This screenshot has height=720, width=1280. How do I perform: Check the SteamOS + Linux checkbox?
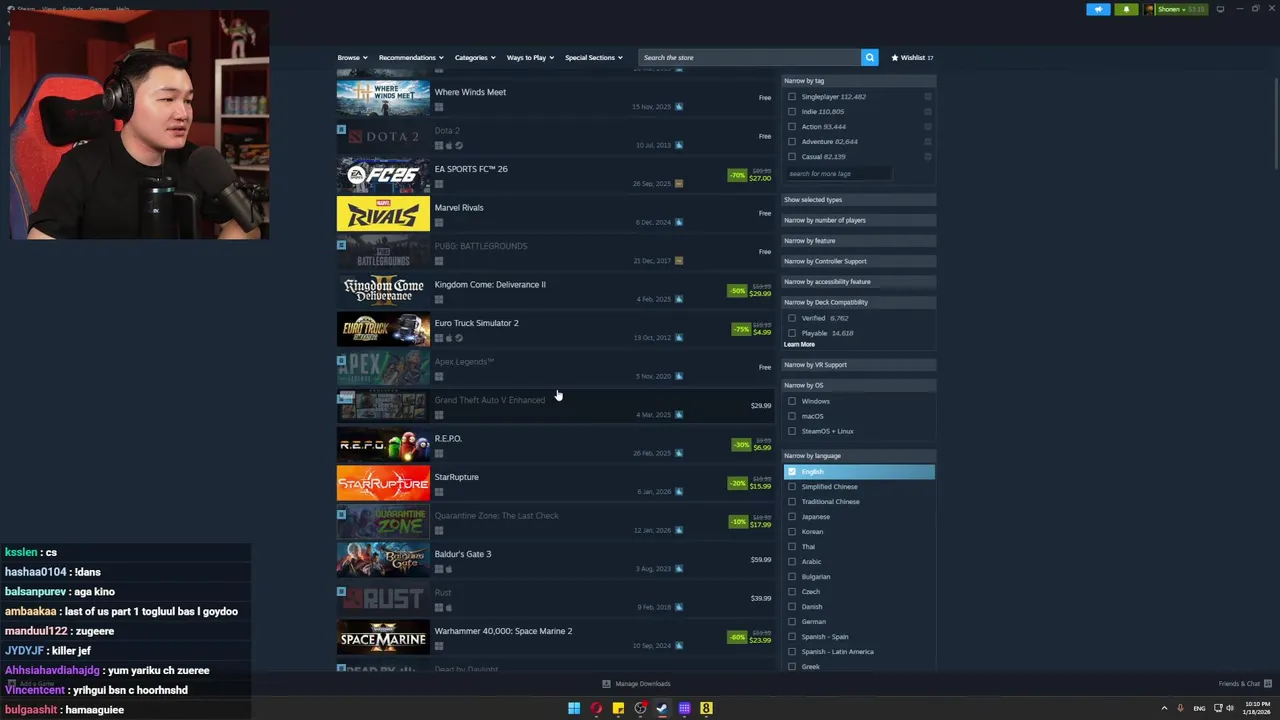(x=792, y=431)
